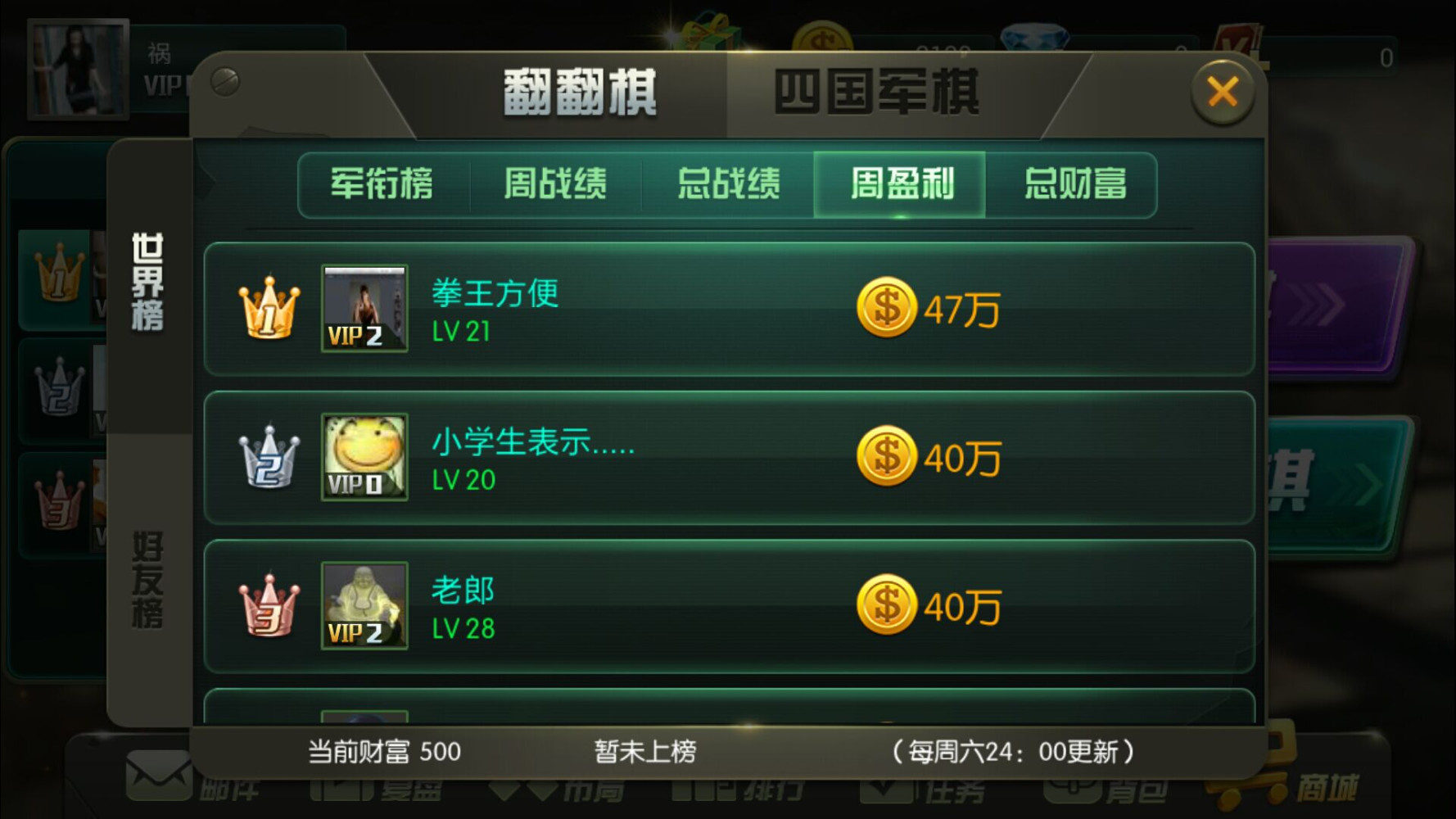Close the leaderboard with the orange X

pyautogui.click(x=1223, y=92)
